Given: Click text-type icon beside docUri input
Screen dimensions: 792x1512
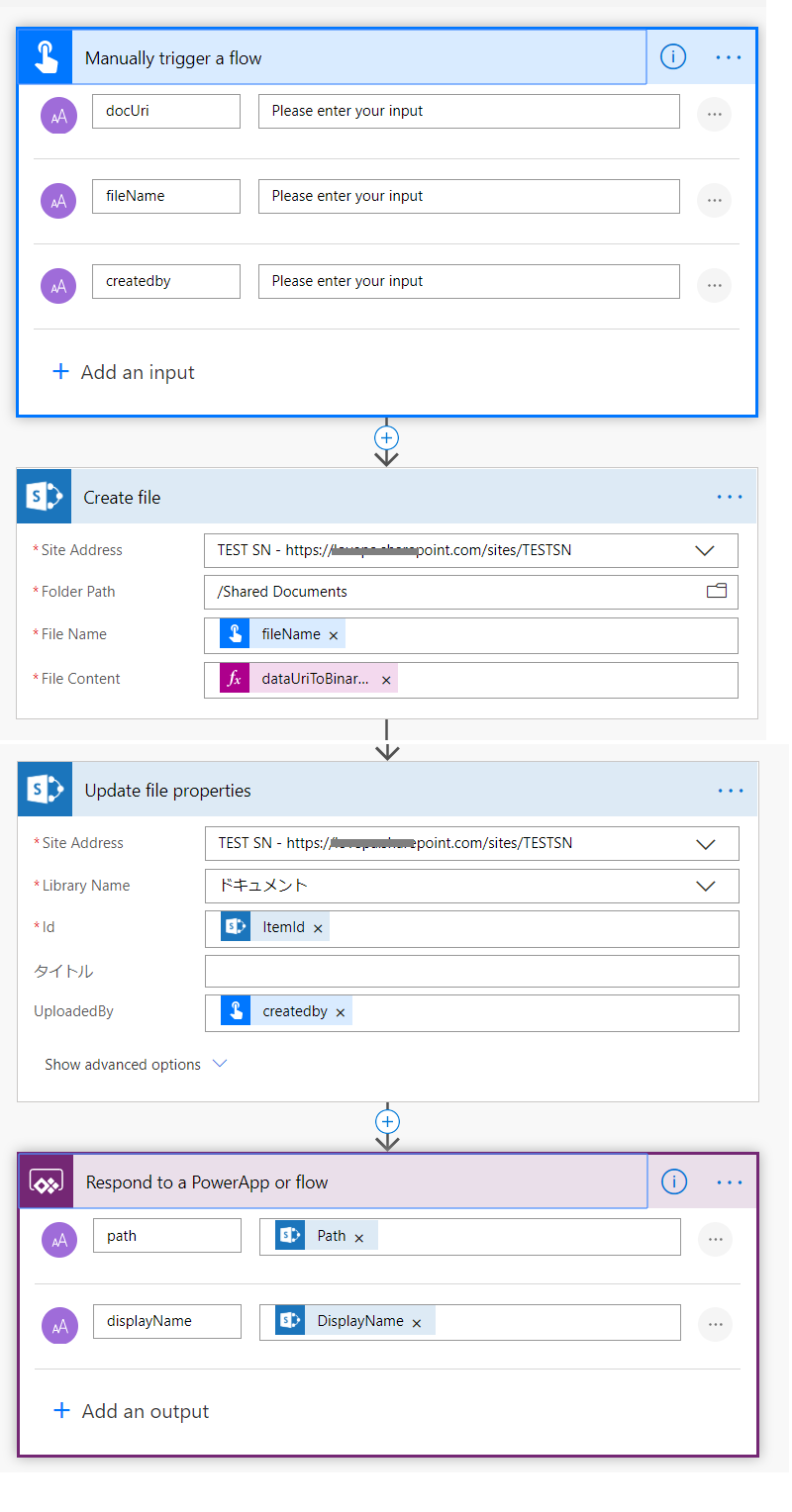Looking at the screenshot, I should [58, 116].
